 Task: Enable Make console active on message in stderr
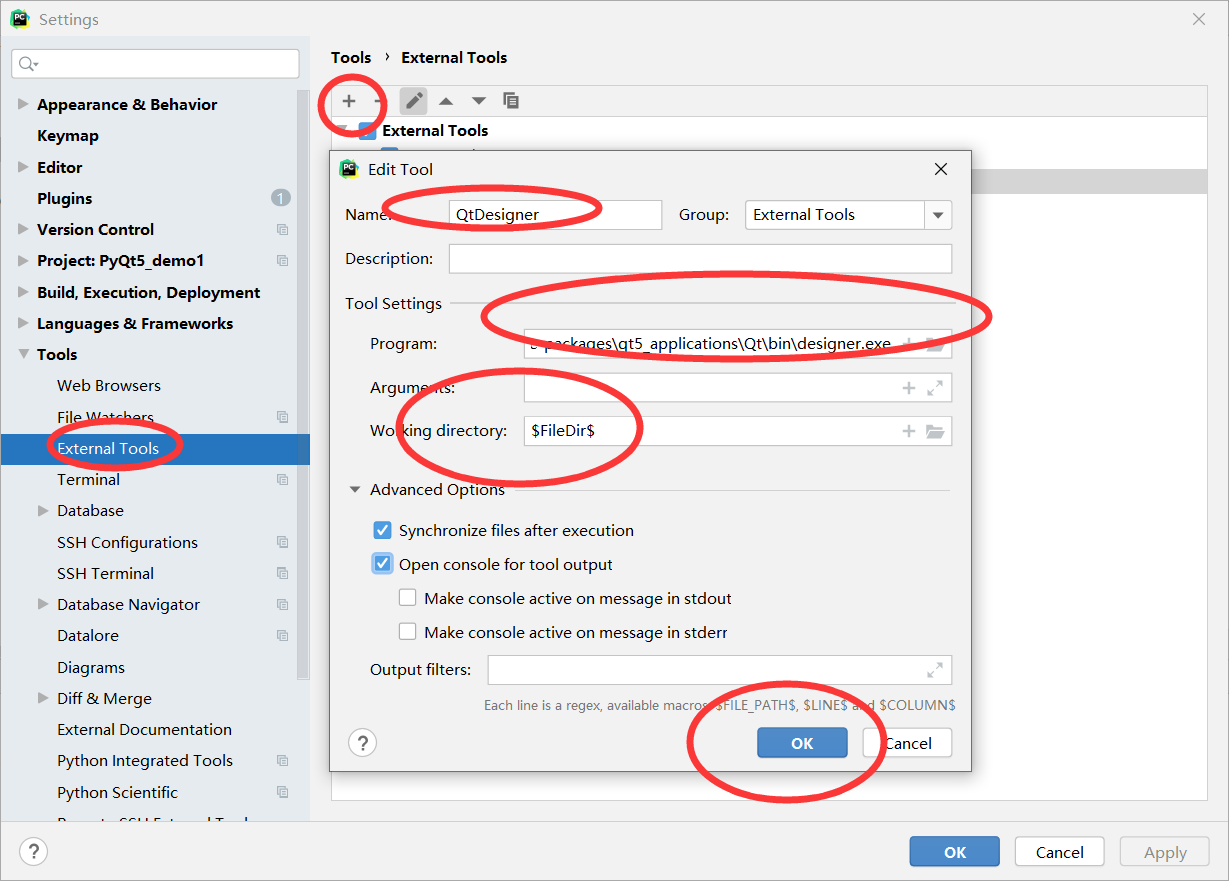click(408, 632)
